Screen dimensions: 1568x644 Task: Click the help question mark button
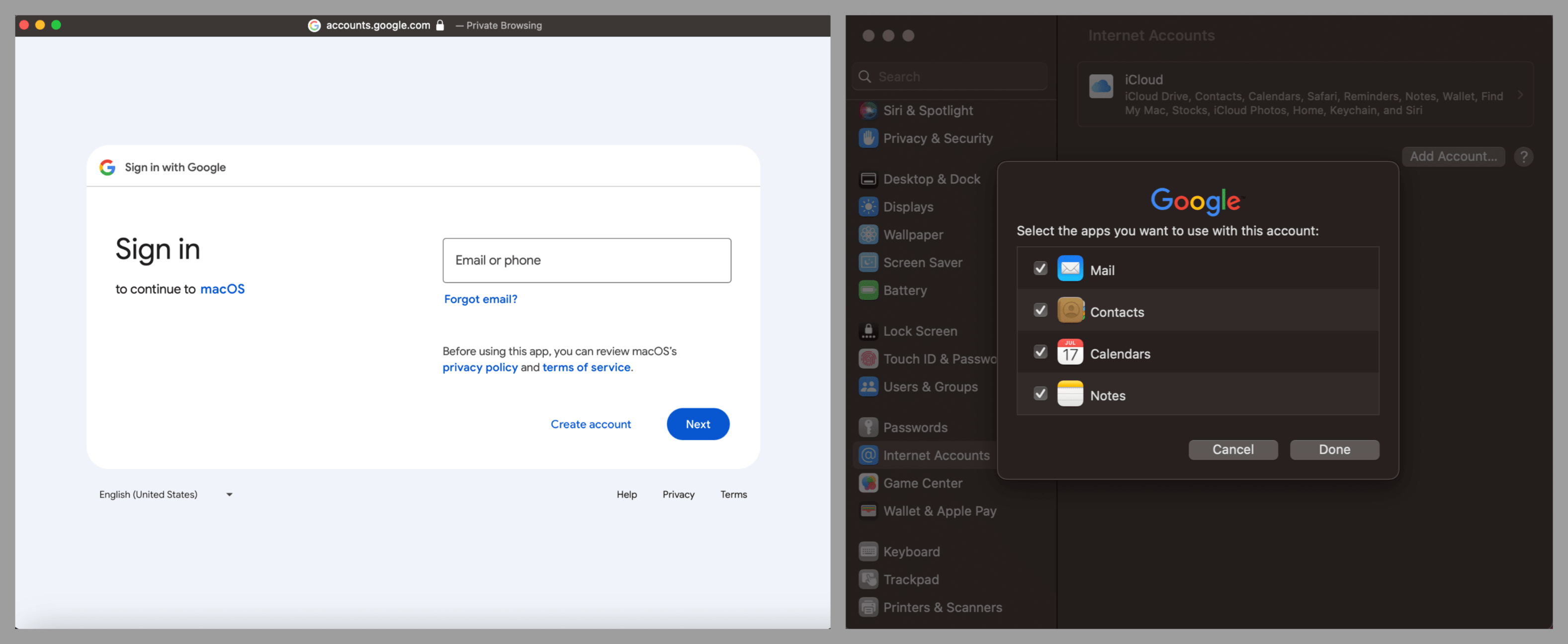coord(1524,157)
